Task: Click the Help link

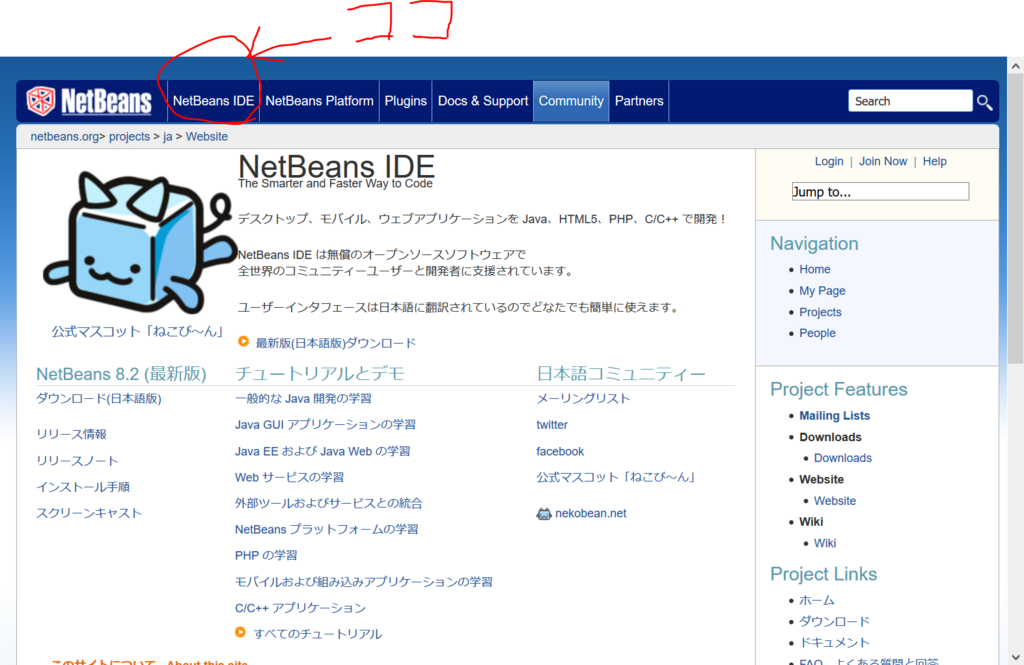Action: tap(935, 161)
